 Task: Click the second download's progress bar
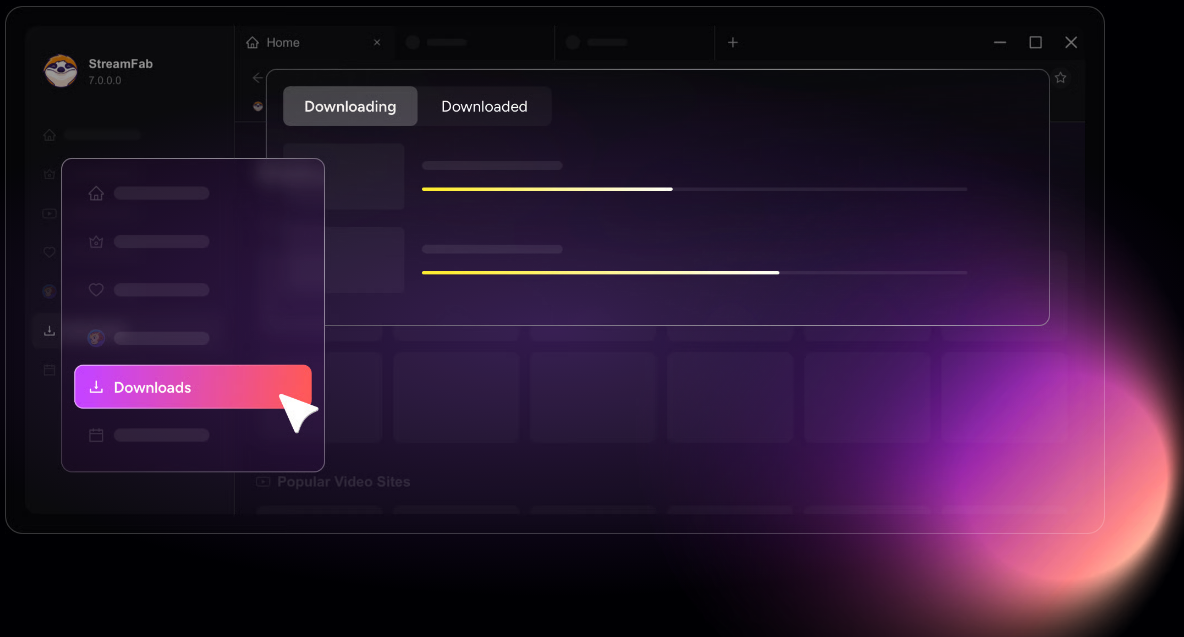pos(694,272)
